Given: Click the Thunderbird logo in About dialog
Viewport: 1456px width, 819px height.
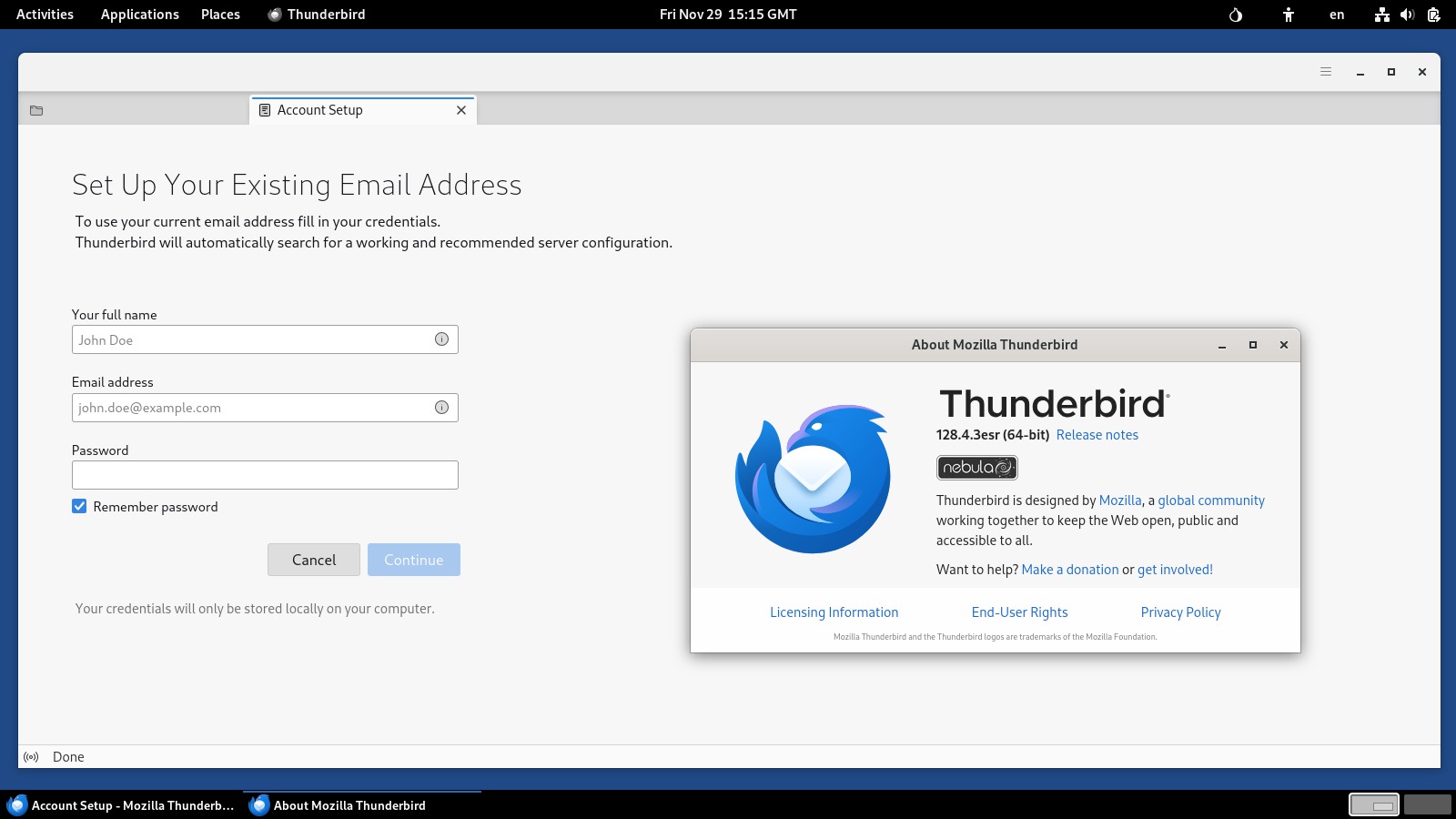Looking at the screenshot, I should (x=813, y=479).
